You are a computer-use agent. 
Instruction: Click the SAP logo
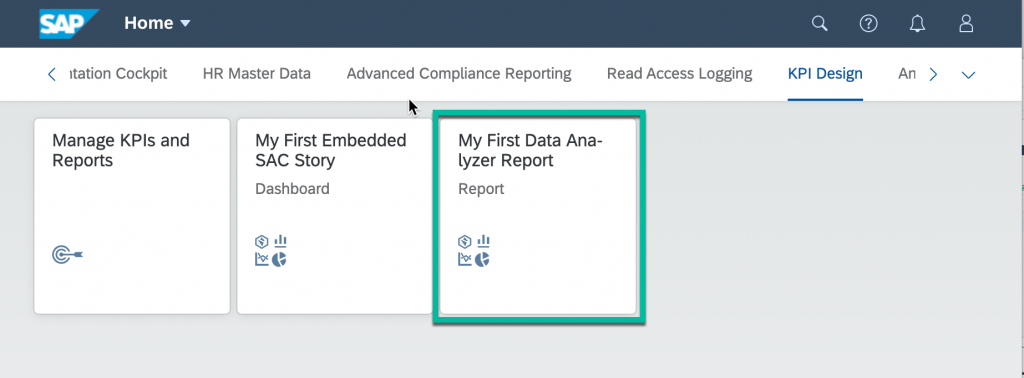pos(68,24)
